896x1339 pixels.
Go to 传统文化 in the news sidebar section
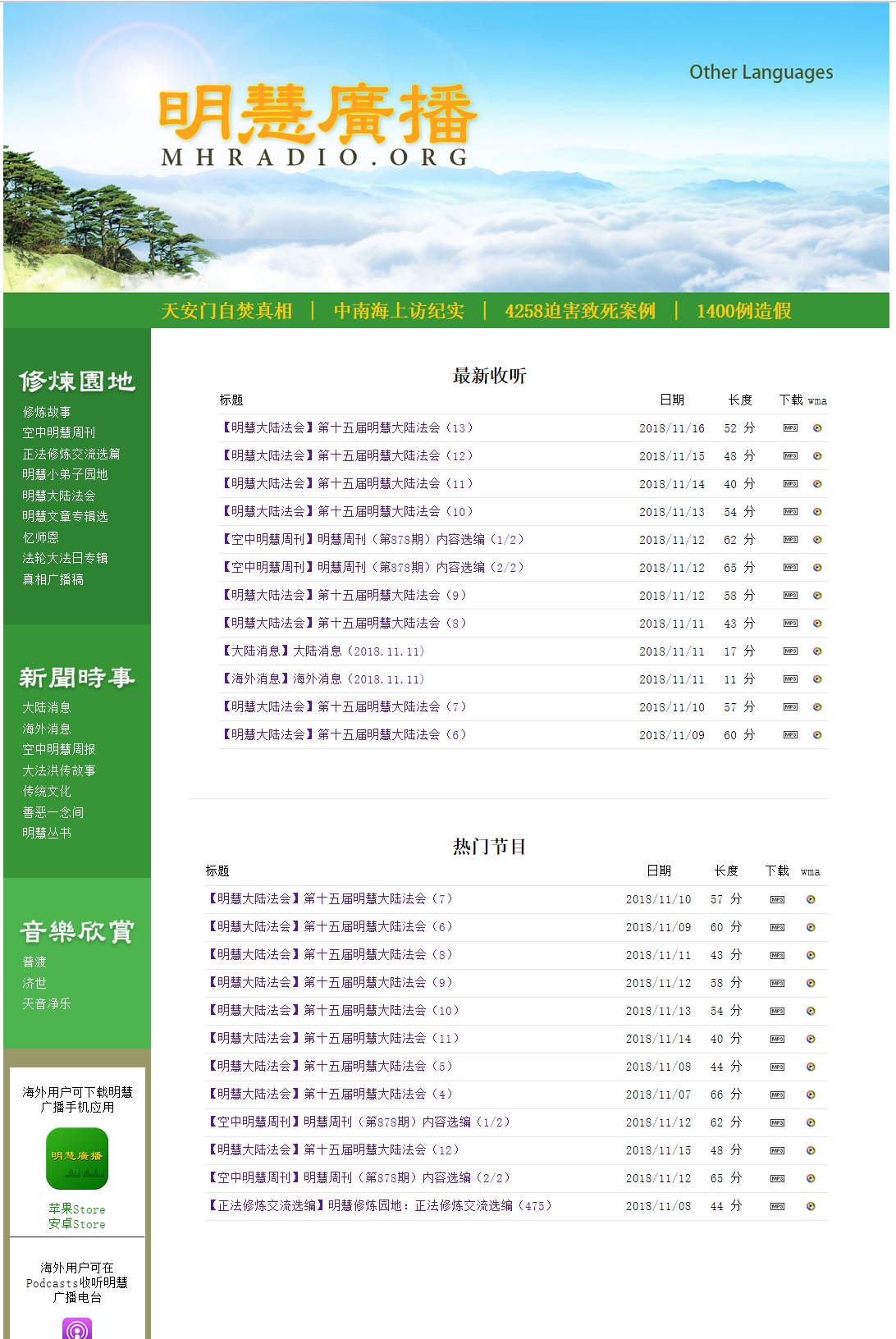[47, 791]
